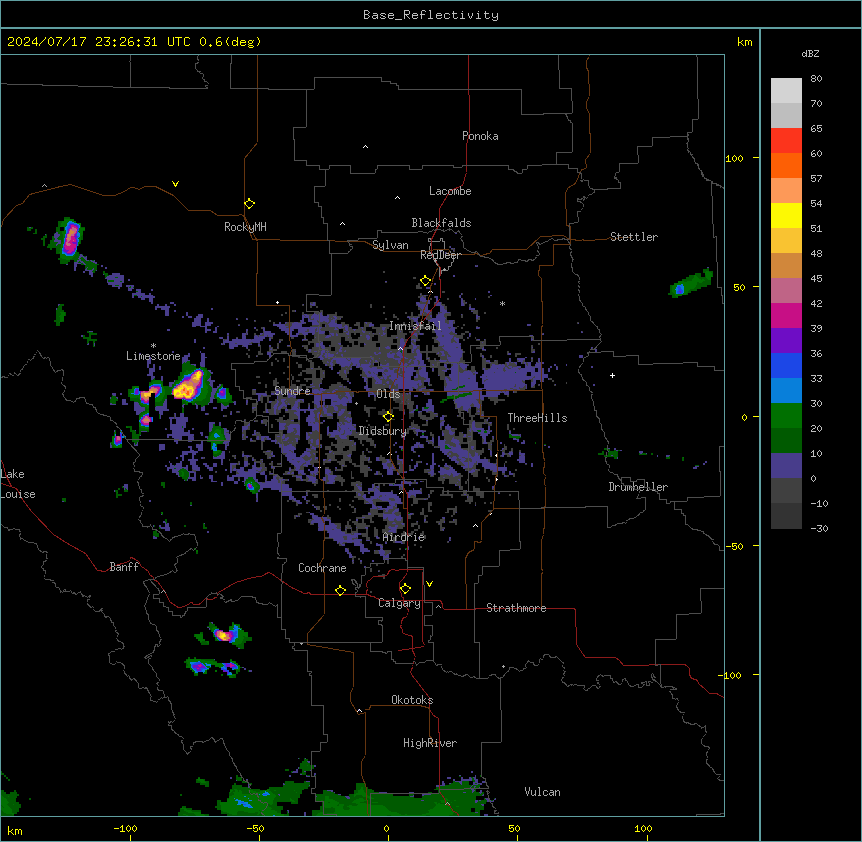Pick the purple 36-39 dBZ legend color
Image resolution: width=862 pixels, height=842 pixels.
786,341
